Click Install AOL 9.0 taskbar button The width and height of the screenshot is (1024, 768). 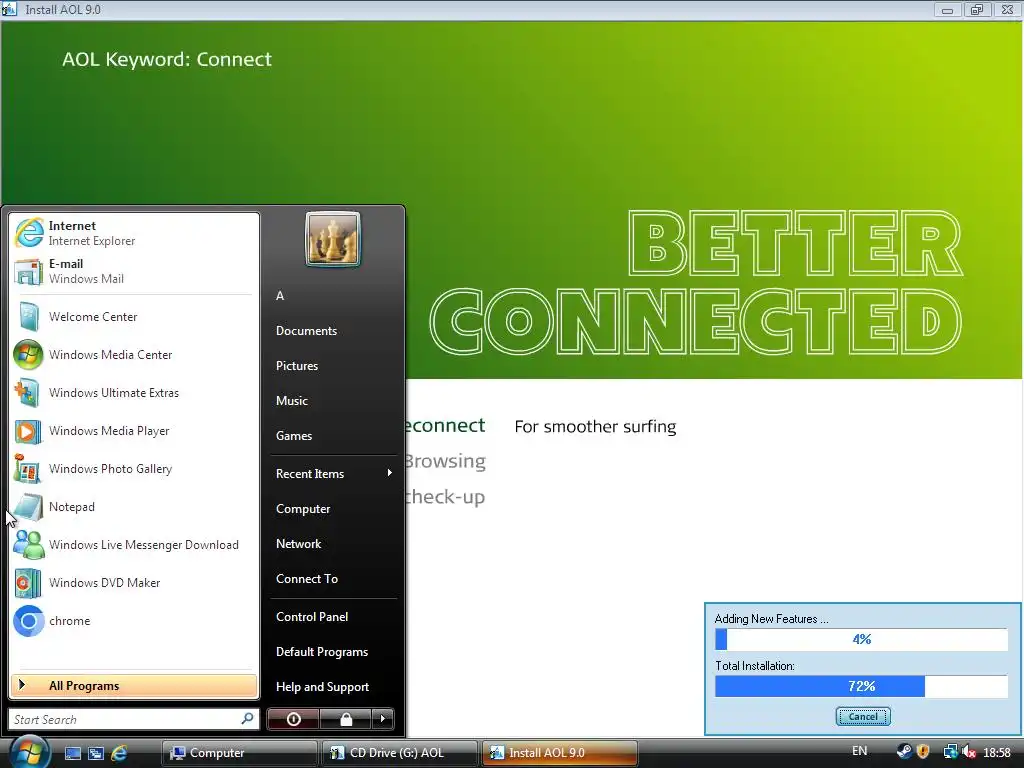(559, 753)
